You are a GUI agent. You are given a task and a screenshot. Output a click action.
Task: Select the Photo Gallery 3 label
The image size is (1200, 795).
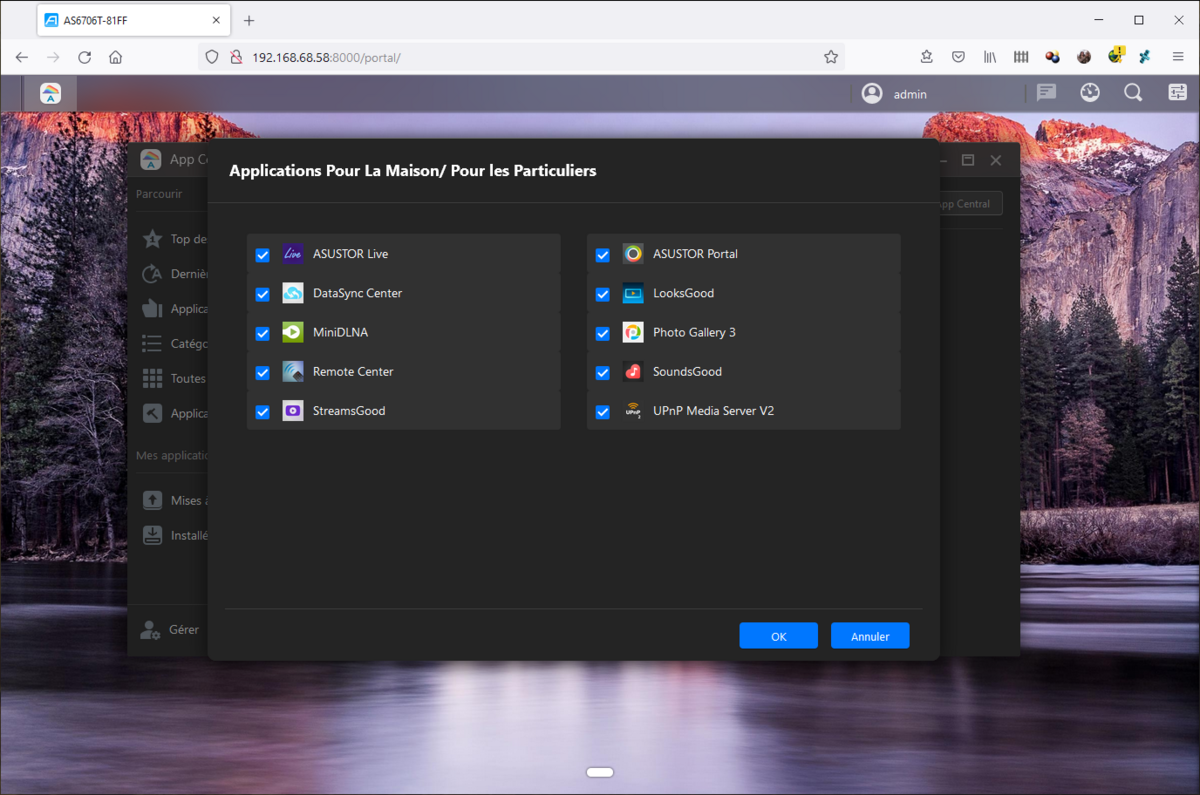tap(694, 332)
